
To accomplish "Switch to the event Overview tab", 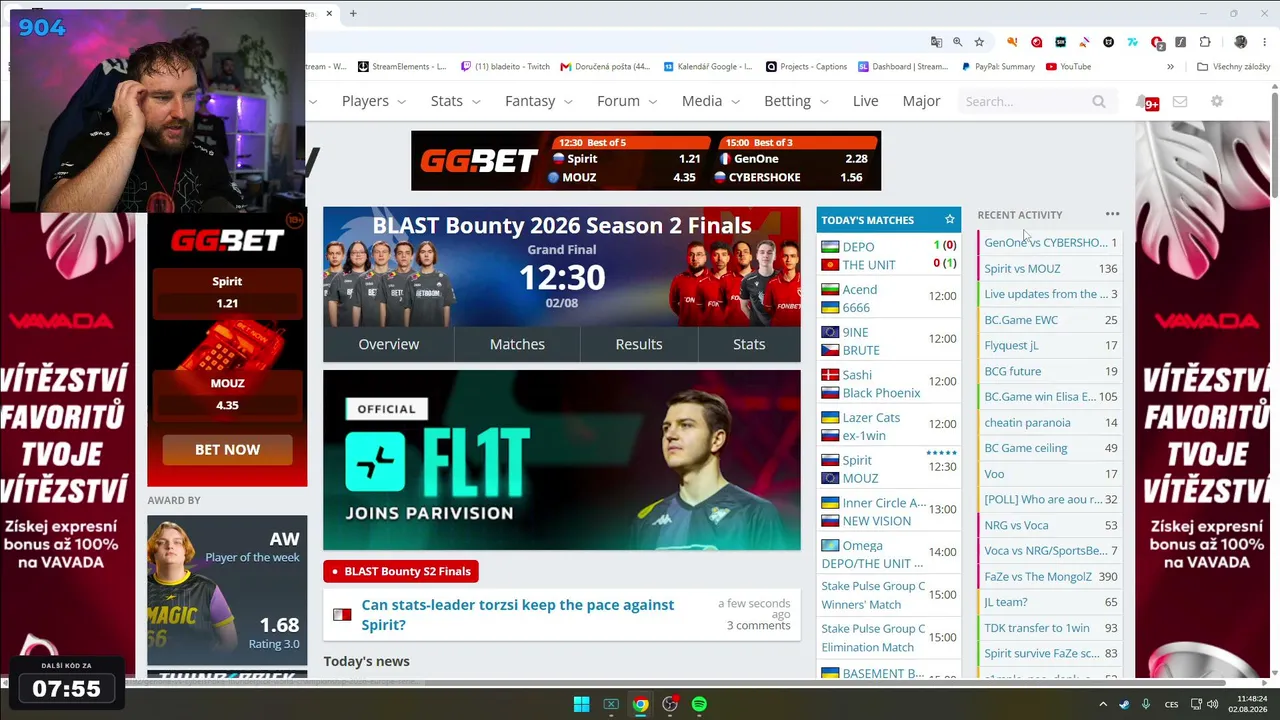I will pyautogui.click(x=389, y=344).
